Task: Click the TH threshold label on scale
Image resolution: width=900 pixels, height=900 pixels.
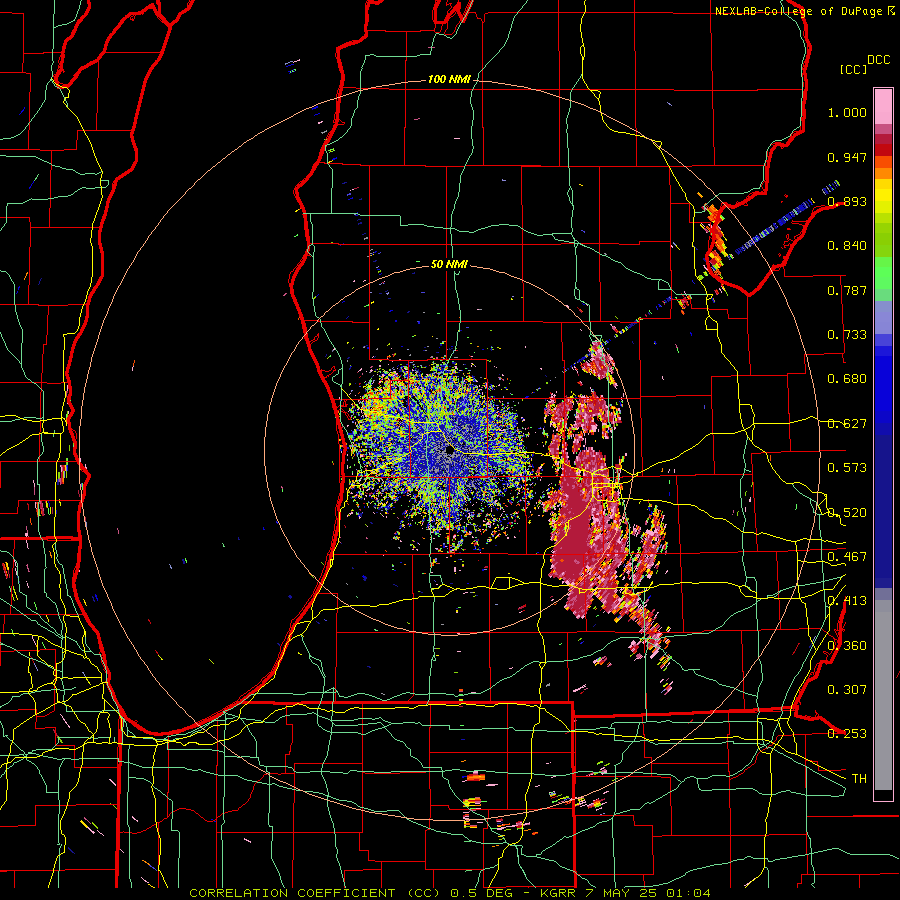Action: coord(859,778)
